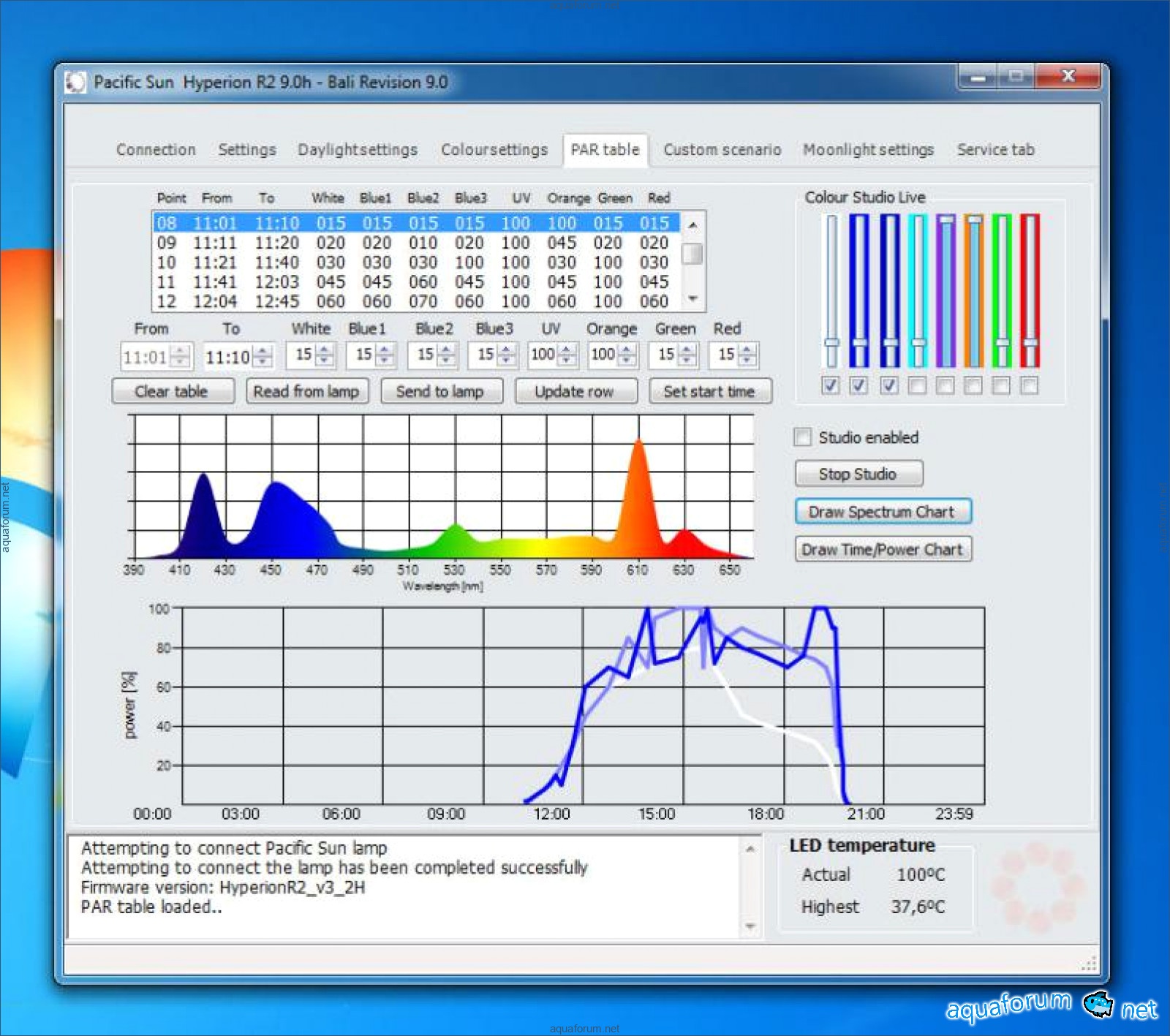Click the Draw Spectrum Chart button
The width and height of the screenshot is (1170, 1036).
coord(882,512)
